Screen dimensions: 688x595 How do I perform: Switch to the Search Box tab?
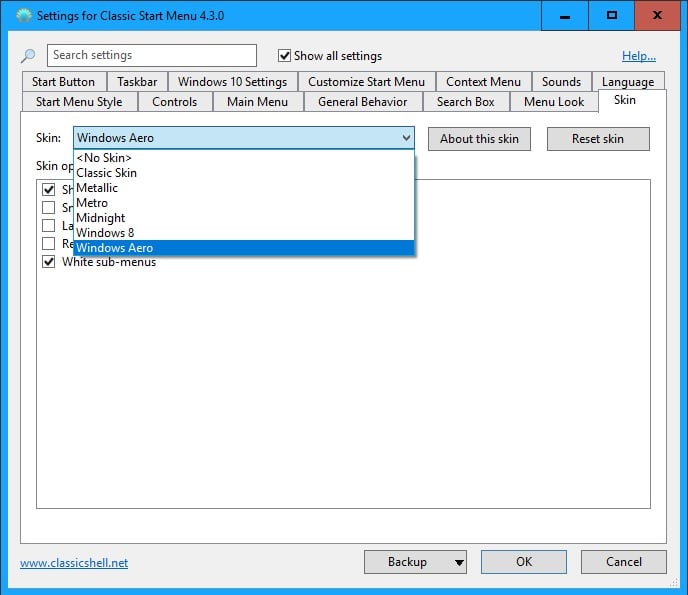coord(466,102)
